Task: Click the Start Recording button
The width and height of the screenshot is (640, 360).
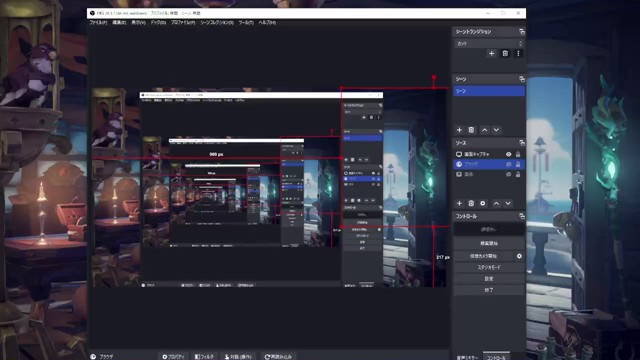Action: [489, 243]
